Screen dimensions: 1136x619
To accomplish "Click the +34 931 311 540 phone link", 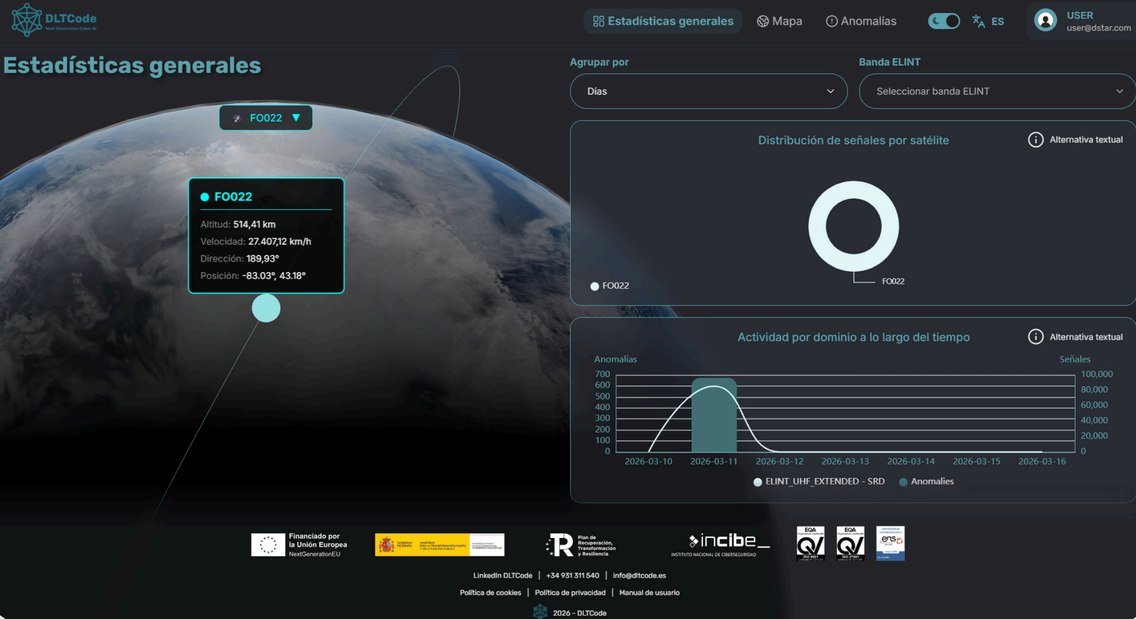I will pyautogui.click(x=572, y=576).
